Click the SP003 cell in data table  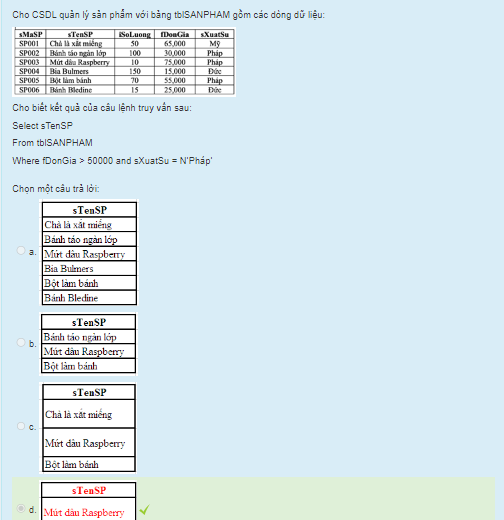point(29,62)
